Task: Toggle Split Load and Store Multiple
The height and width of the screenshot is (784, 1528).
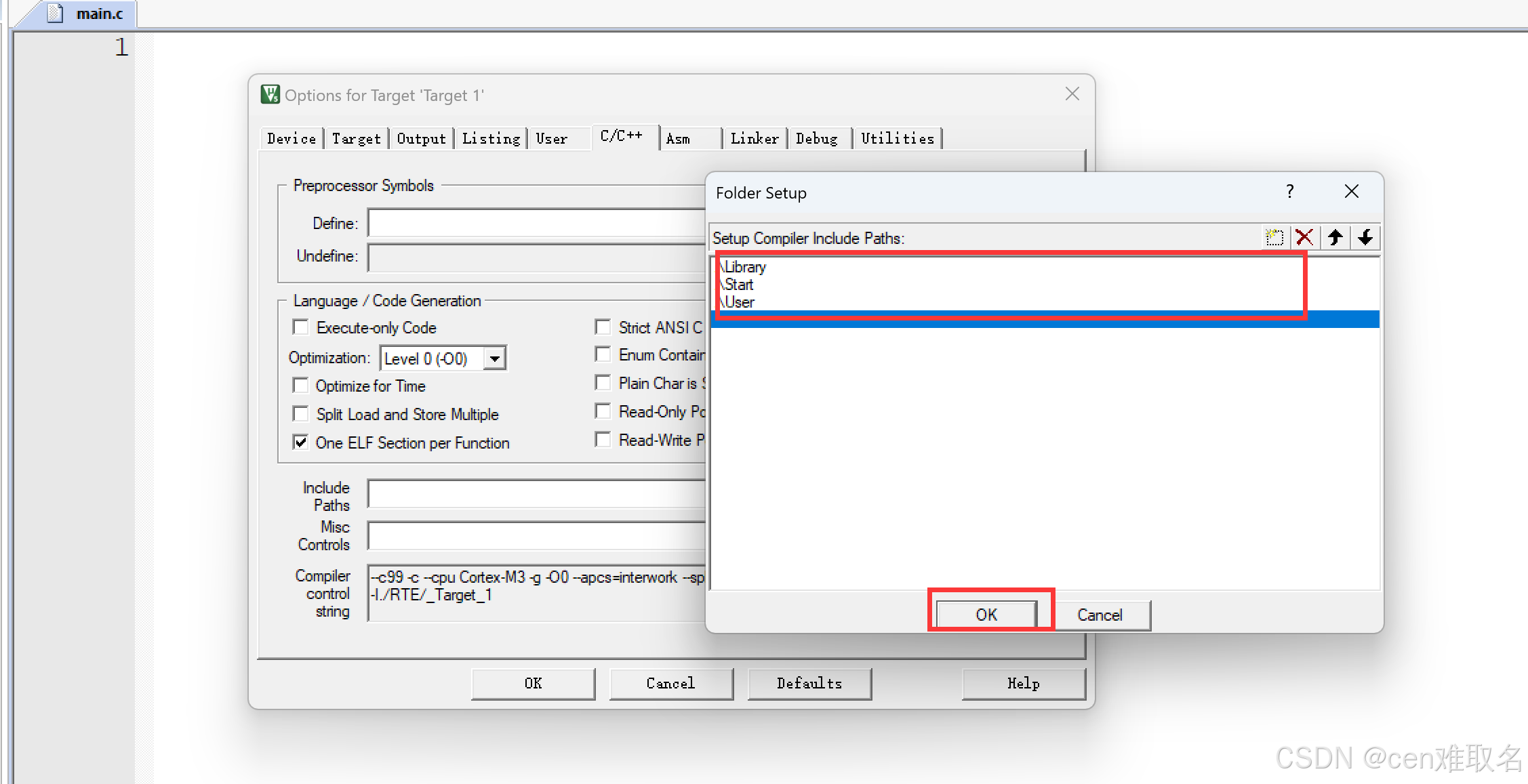Action: pyautogui.click(x=300, y=414)
